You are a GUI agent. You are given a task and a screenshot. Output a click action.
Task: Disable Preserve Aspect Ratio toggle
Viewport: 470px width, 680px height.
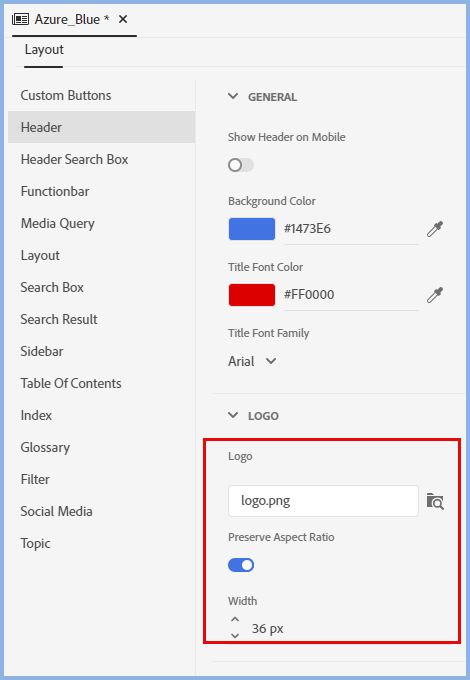pyautogui.click(x=241, y=565)
